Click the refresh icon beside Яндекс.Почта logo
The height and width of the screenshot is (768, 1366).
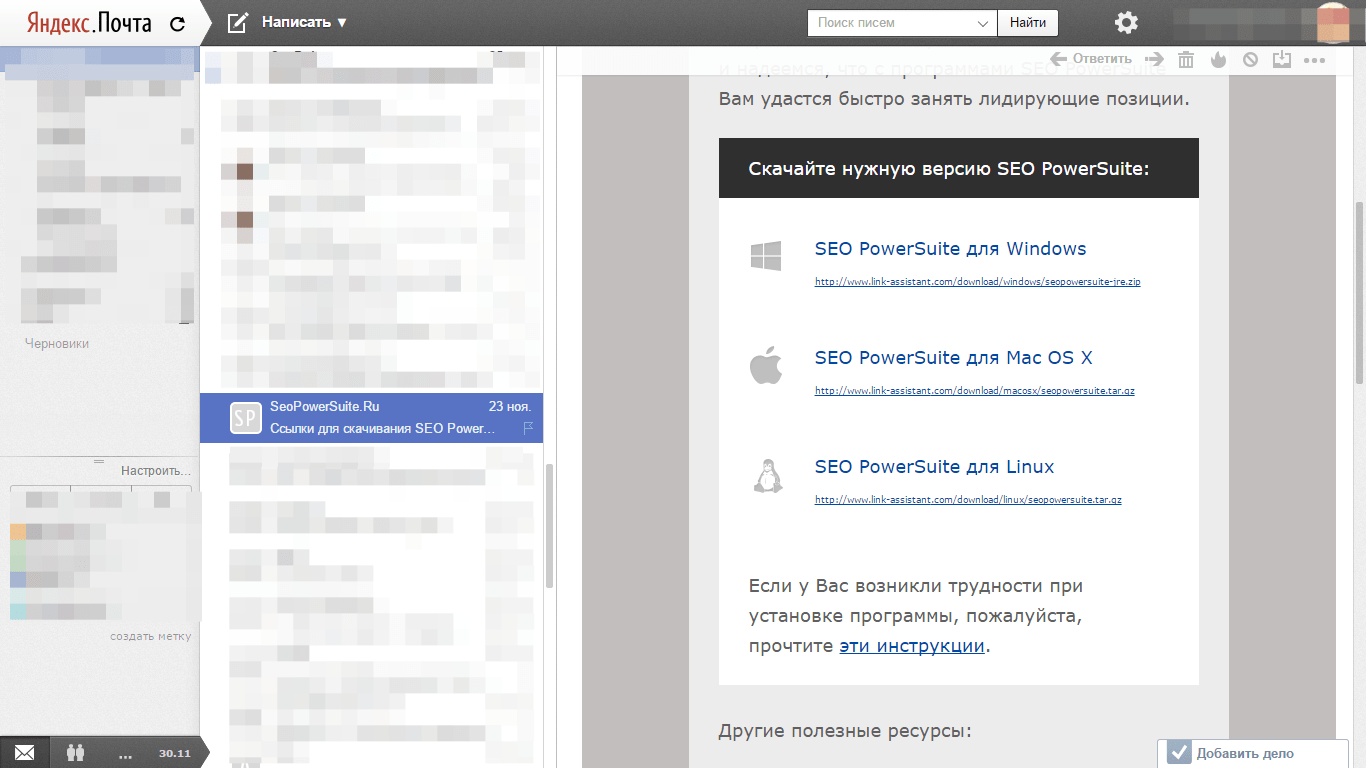pyautogui.click(x=178, y=24)
